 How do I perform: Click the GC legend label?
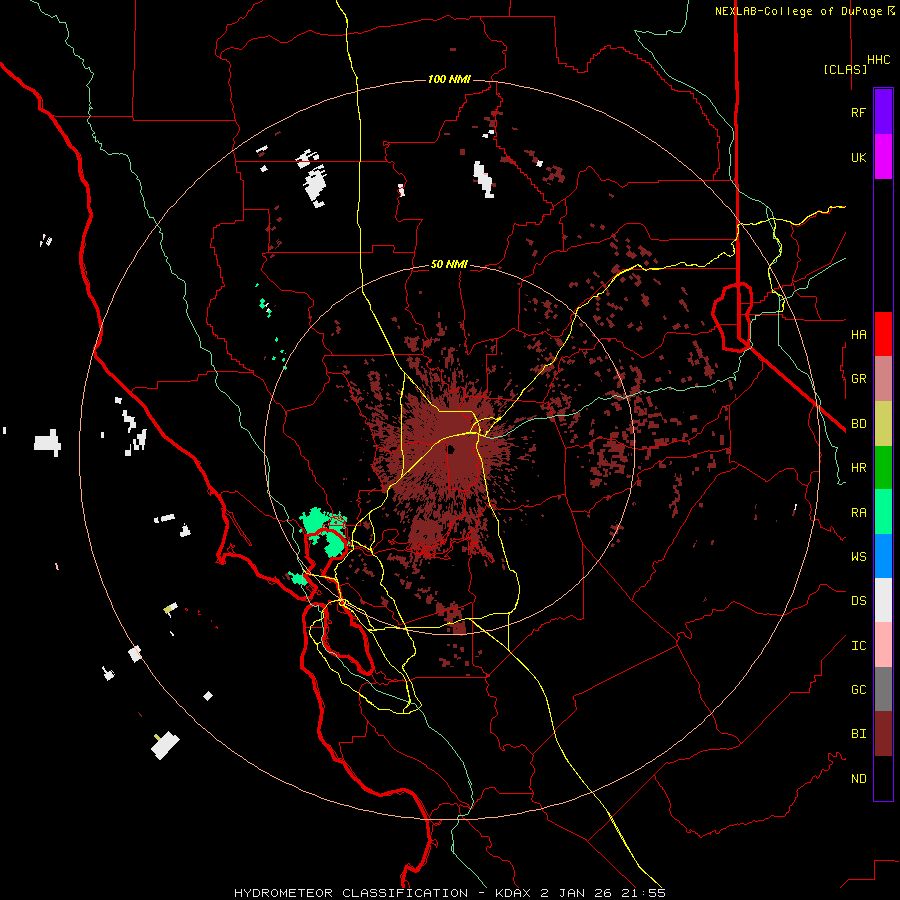click(858, 690)
